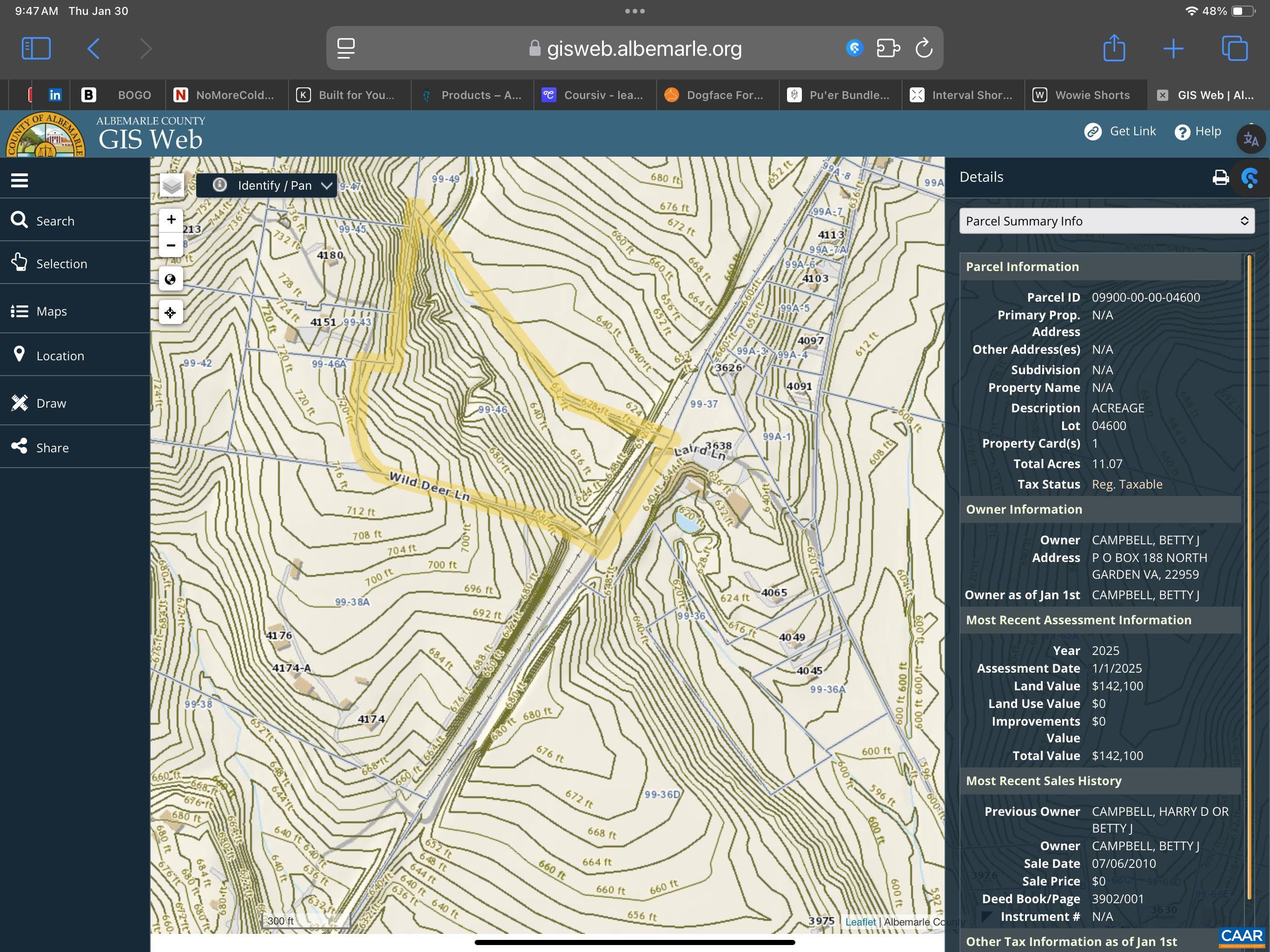Zoom out on the map
This screenshot has width=1270, height=952.
[171, 245]
